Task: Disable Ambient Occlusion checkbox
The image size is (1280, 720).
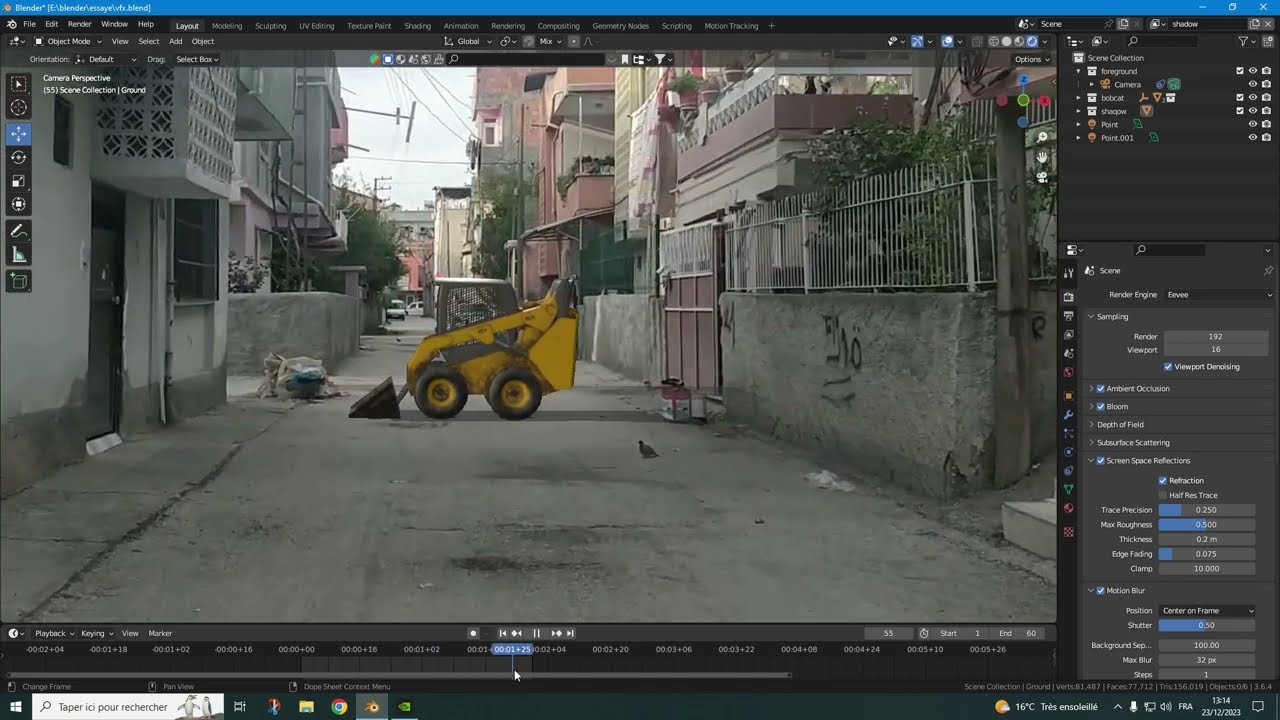Action: coord(1101,389)
